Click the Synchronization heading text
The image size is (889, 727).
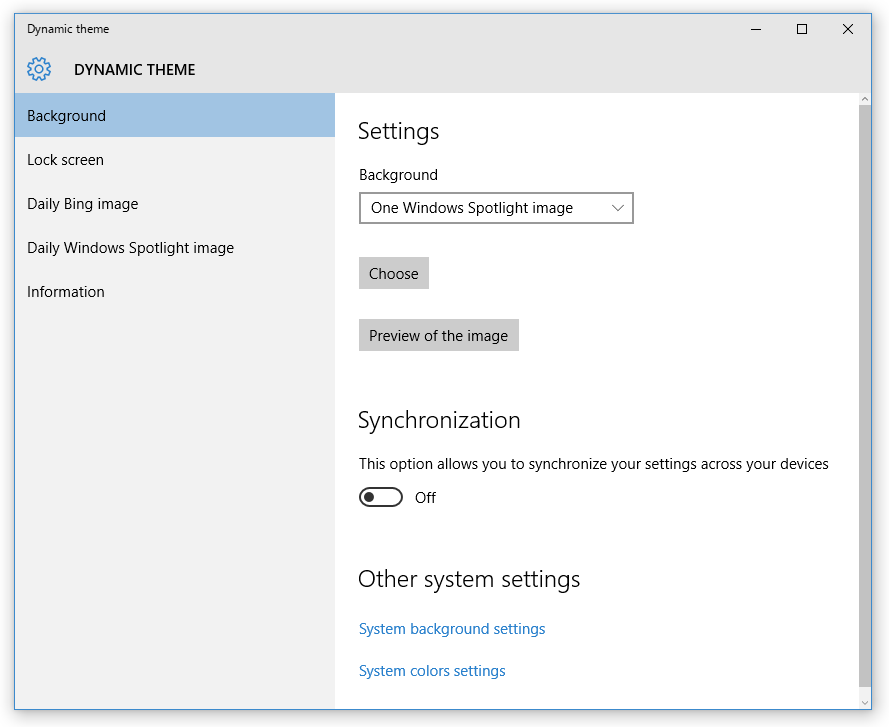pos(439,420)
